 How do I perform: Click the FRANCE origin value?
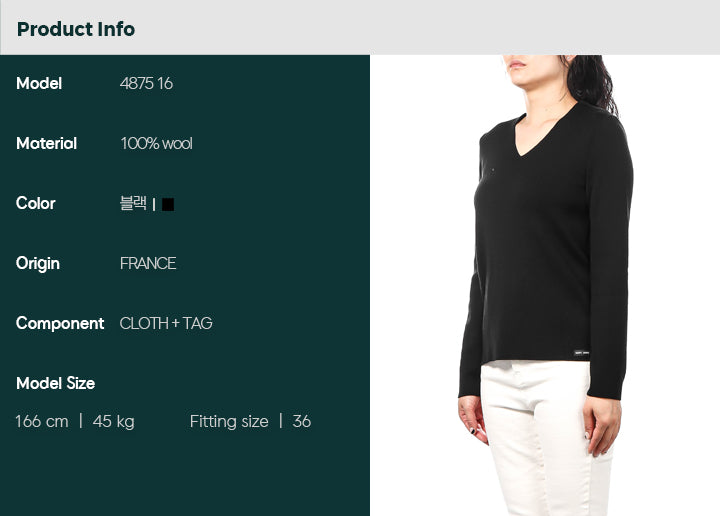pyautogui.click(x=148, y=264)
